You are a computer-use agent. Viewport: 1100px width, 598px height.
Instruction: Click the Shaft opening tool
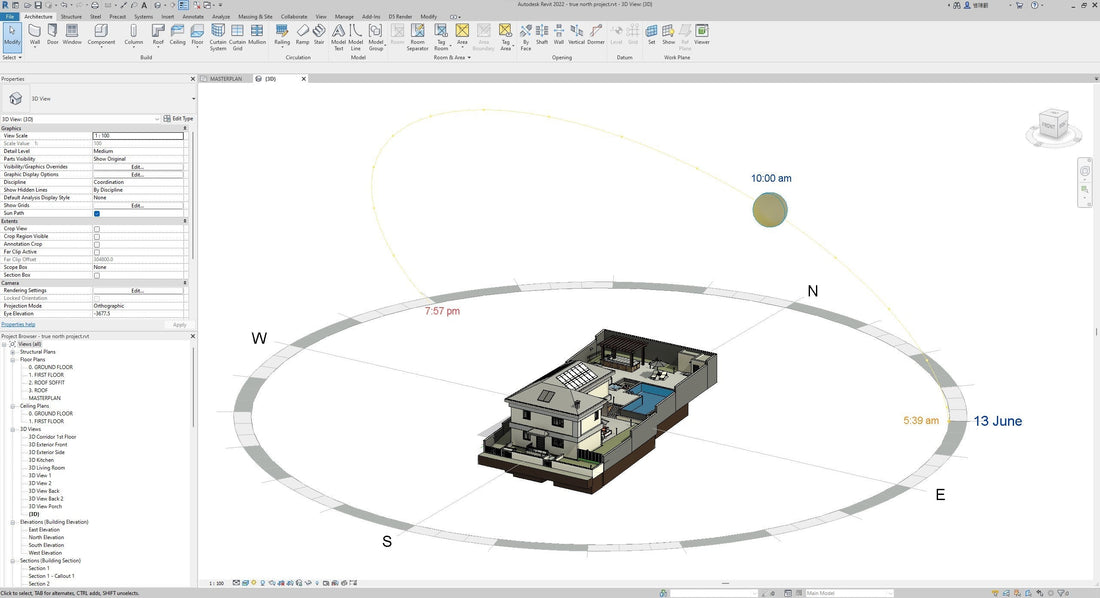click(x=542, y=35)
